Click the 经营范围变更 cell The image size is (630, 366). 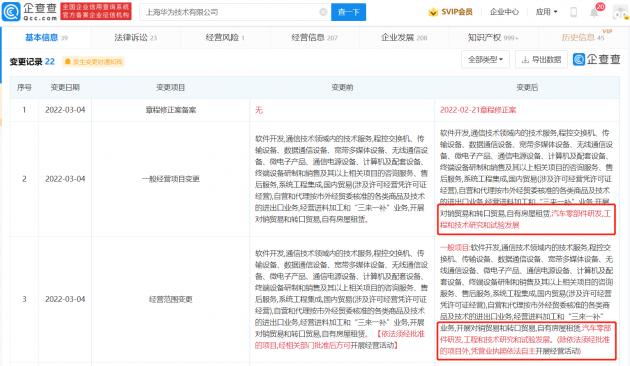[171, 299]
